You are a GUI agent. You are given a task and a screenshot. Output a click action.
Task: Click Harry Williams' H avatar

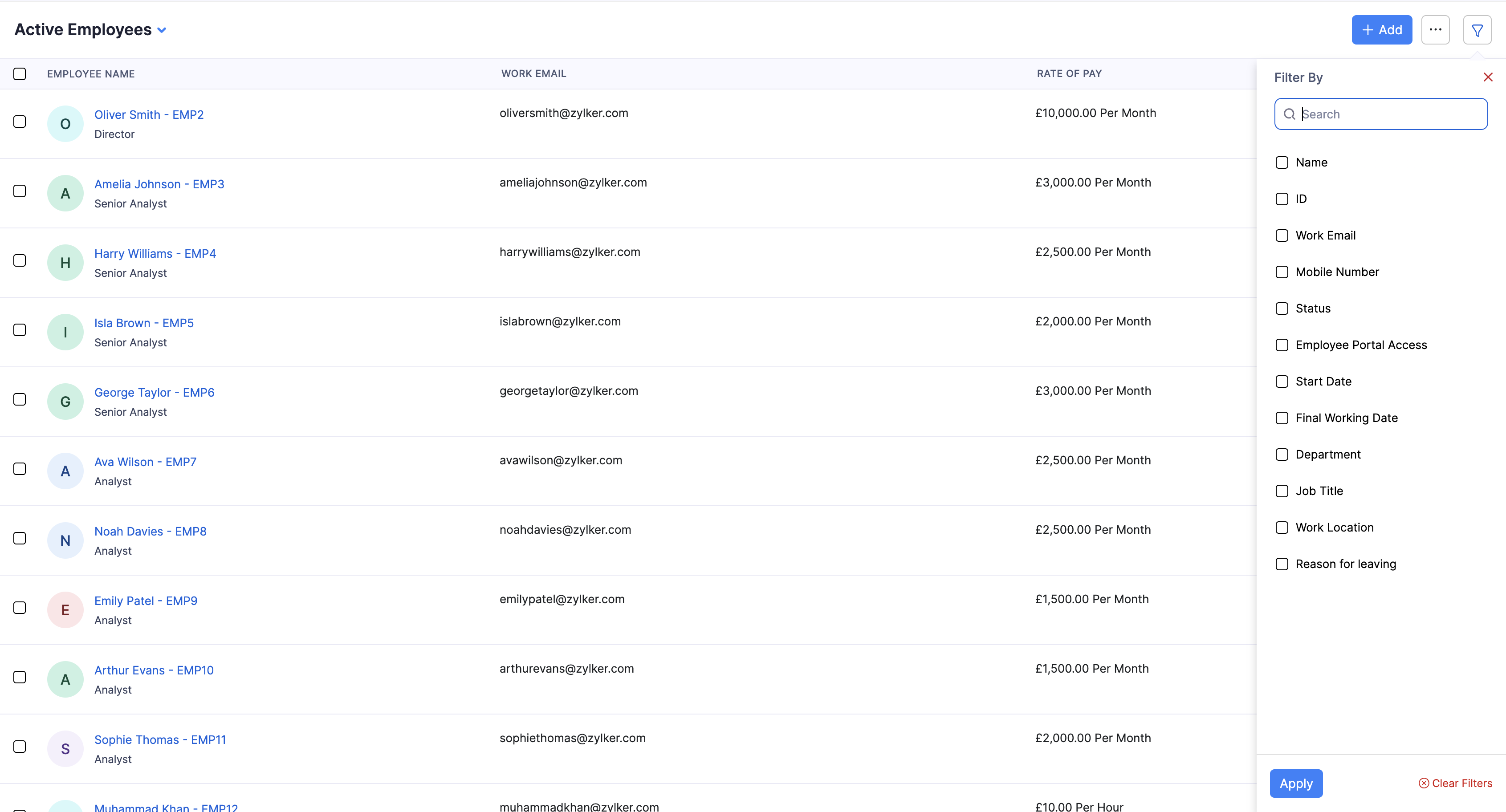(x=65, y=263)
